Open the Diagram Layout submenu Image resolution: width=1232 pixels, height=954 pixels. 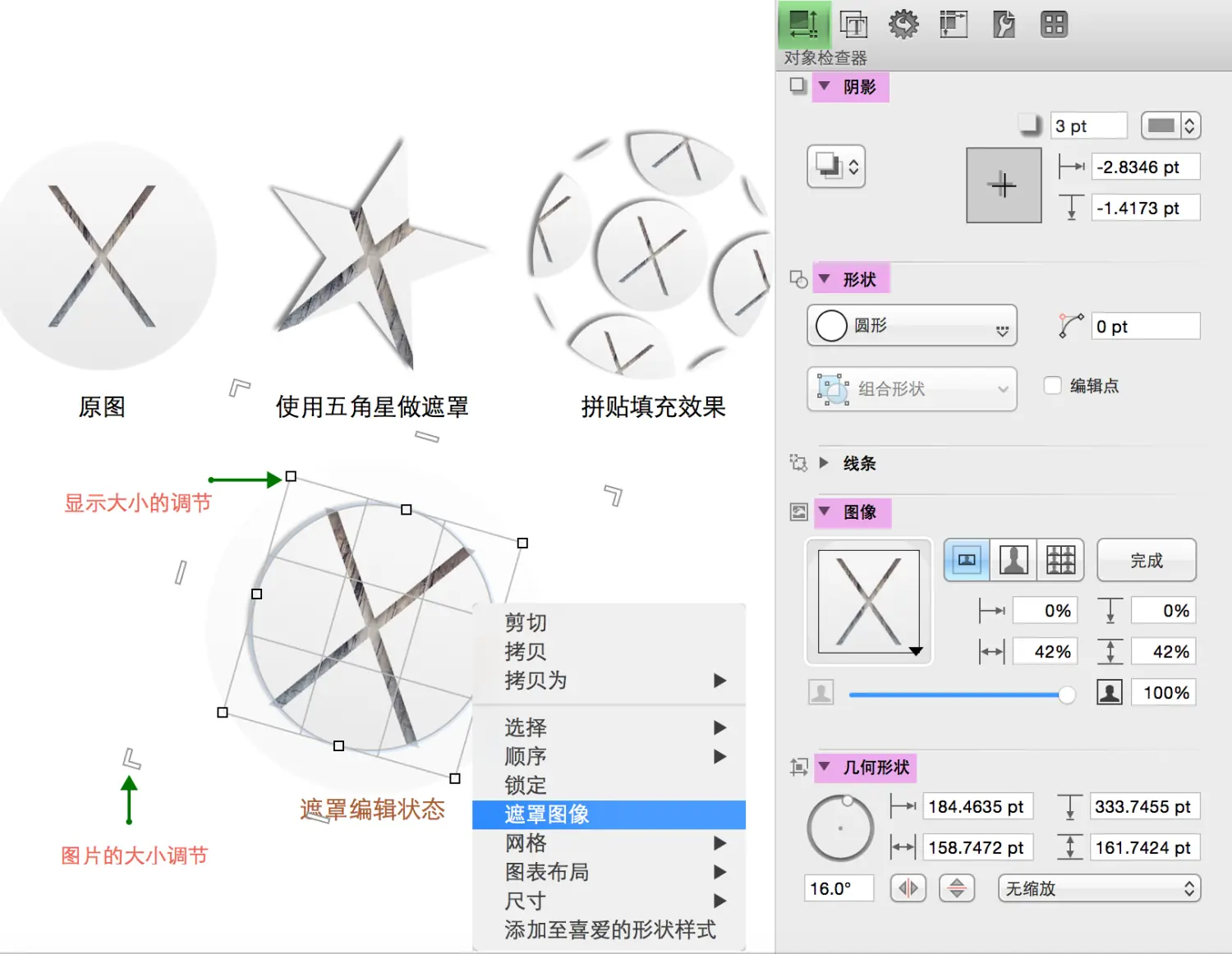tap(609, 872)
